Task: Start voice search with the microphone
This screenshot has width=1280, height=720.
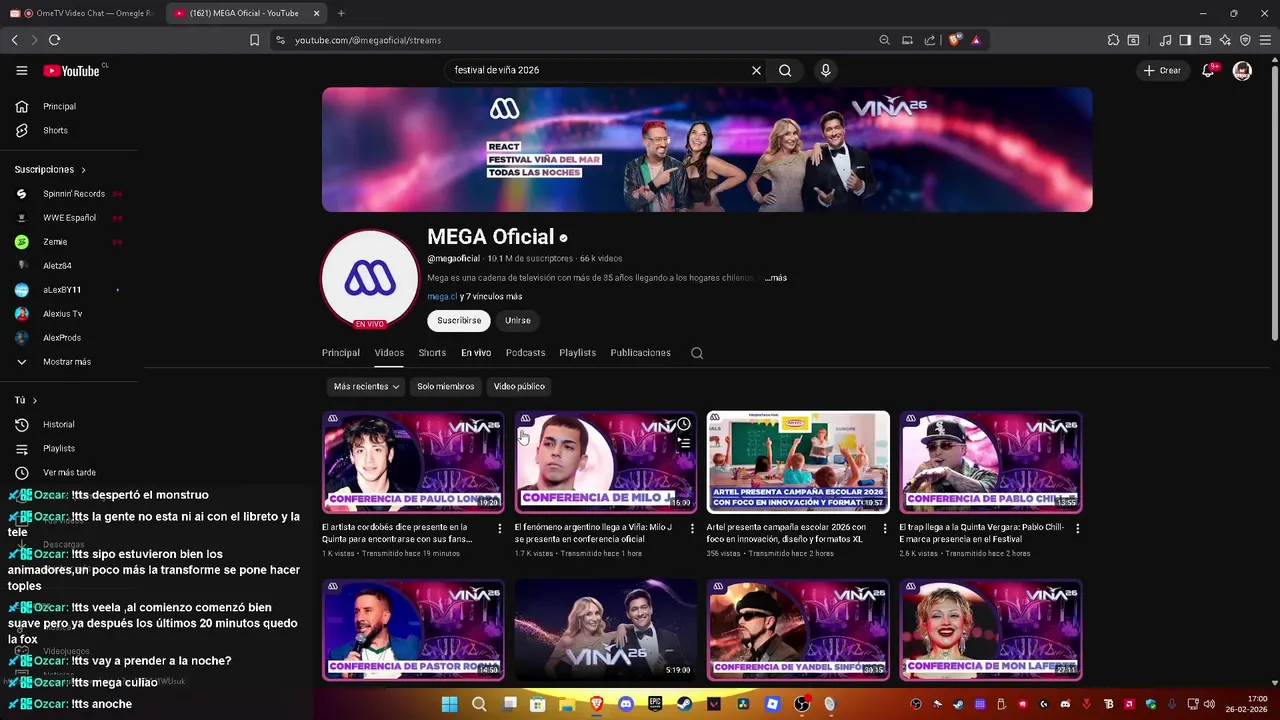Action: point(825,70)
